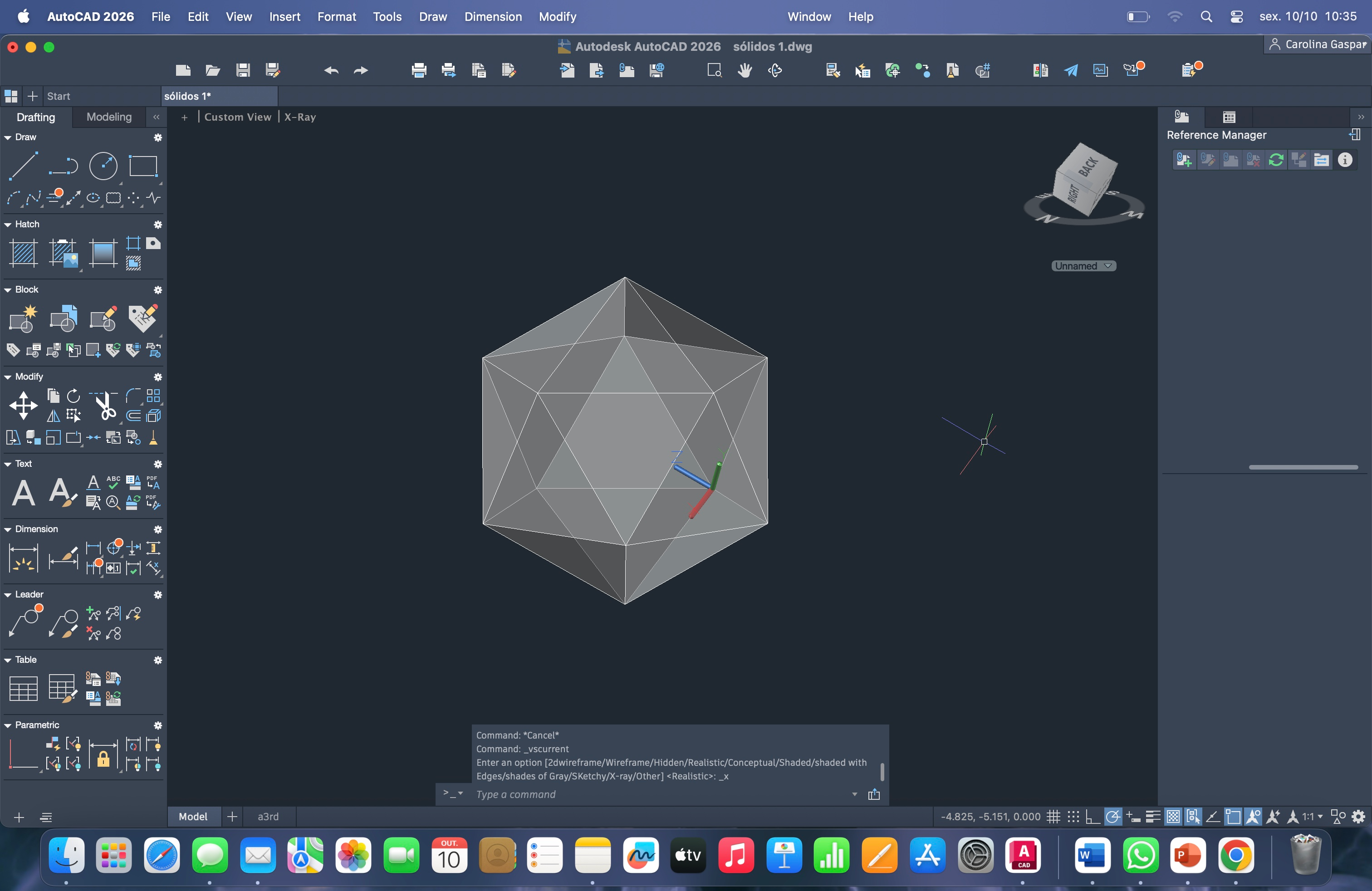The image size is (1372, 891).
Task: Select the Line drawing tool
Action: [x=23, y=166]
